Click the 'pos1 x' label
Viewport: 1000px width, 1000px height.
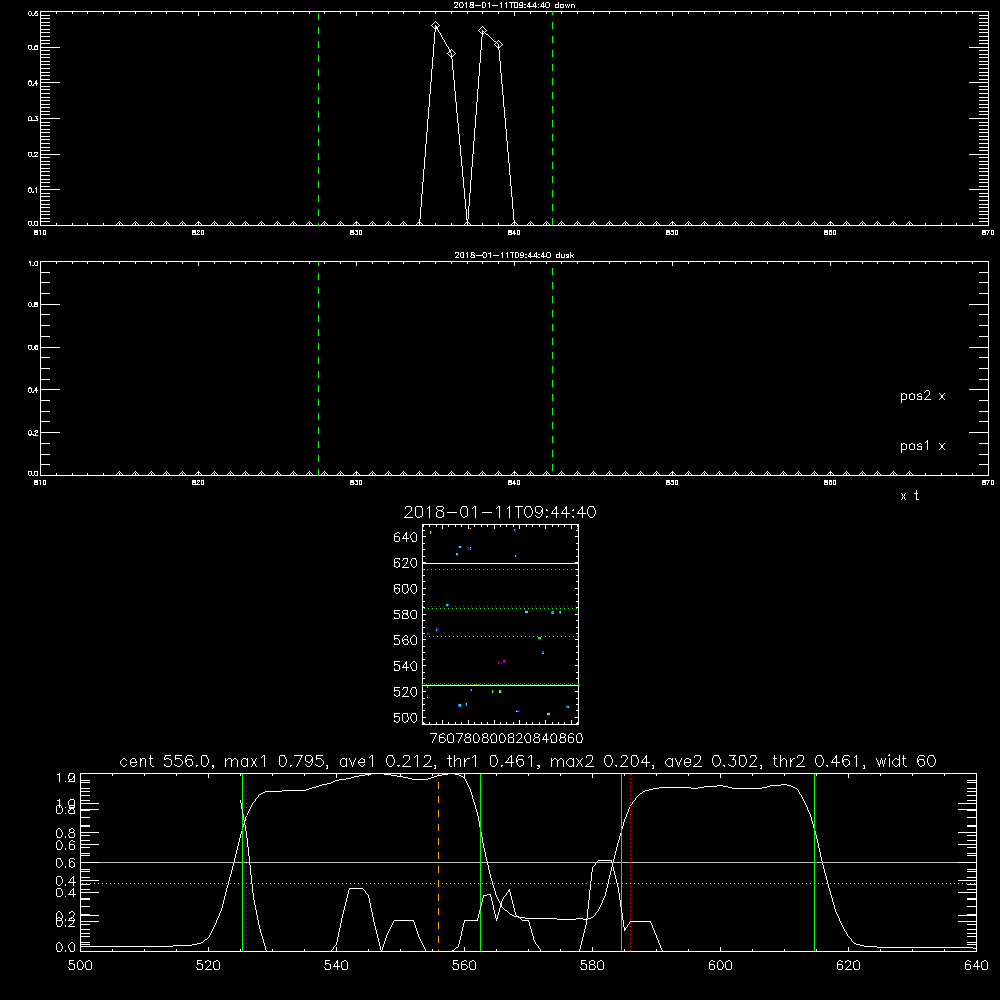pyautogui.click(x=922, y=446)
